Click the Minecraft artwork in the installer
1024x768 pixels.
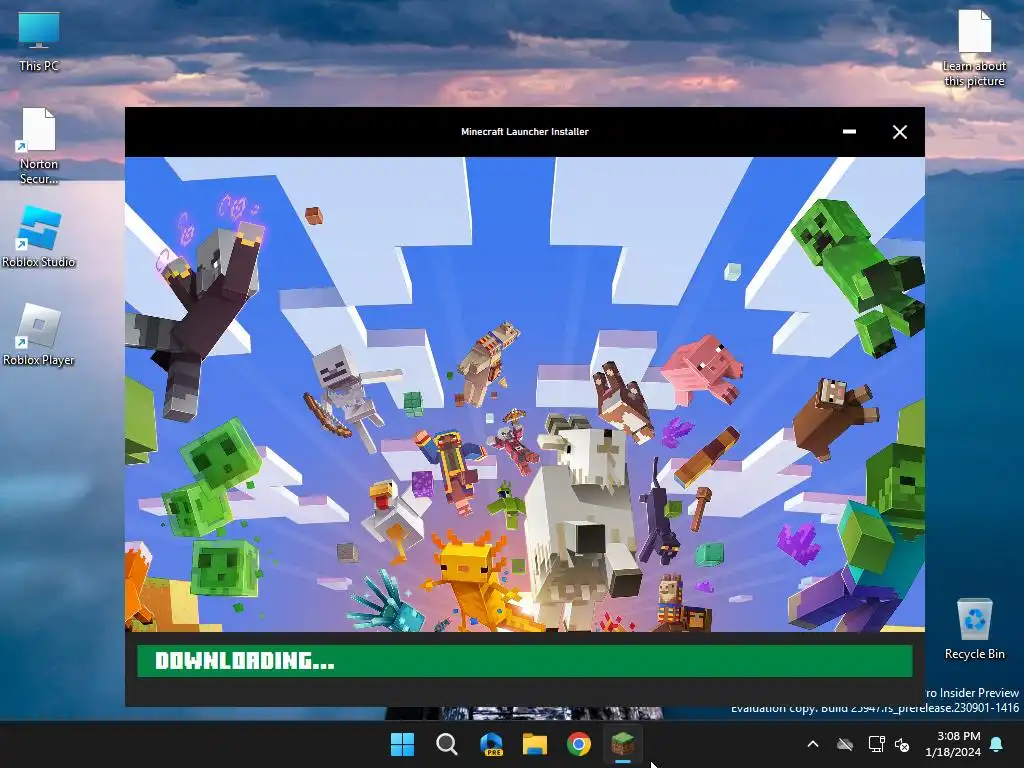[x=525, y=394]
